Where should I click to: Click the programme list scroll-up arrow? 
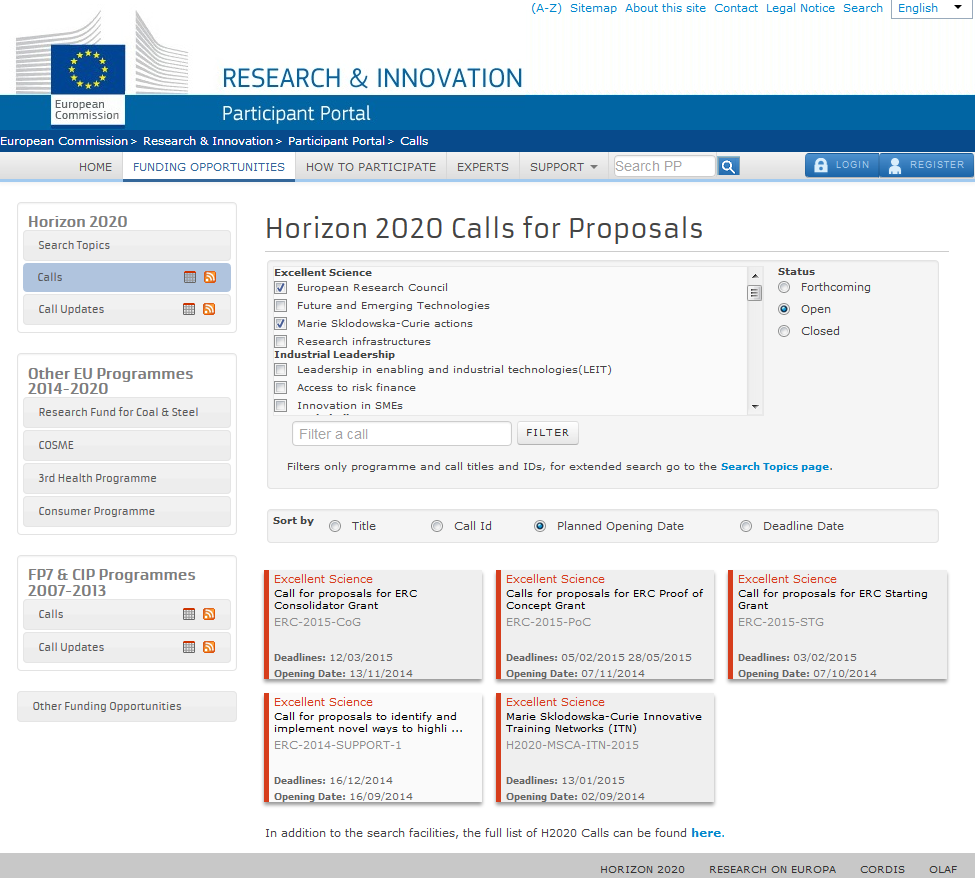[755, 275]
